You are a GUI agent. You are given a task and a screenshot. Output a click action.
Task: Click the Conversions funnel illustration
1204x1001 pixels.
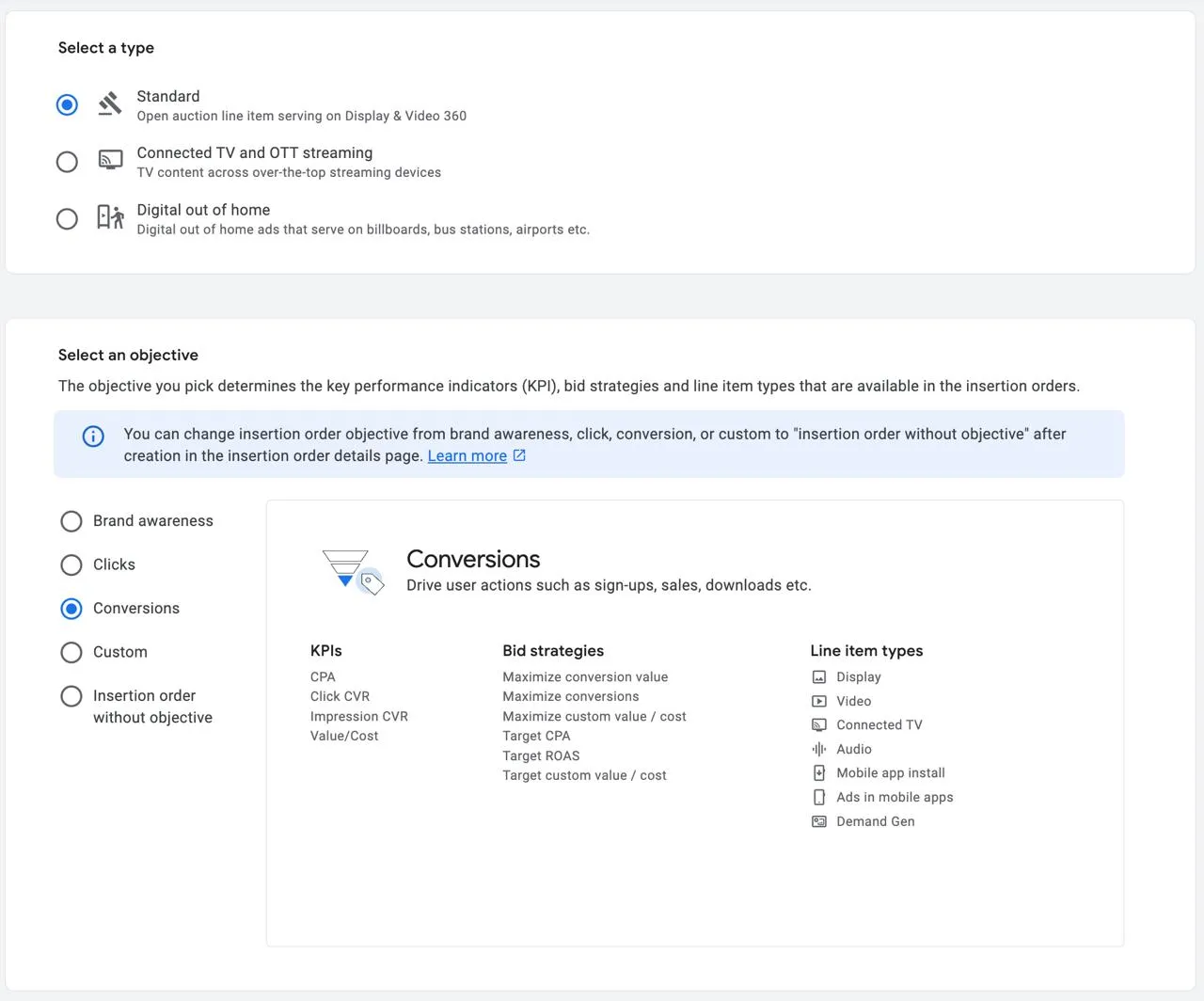[x=354, y=572]
